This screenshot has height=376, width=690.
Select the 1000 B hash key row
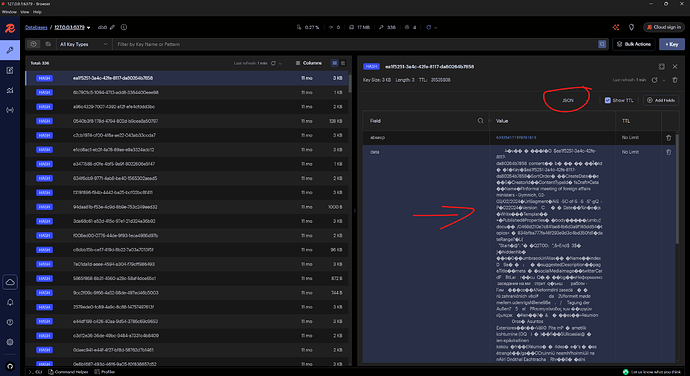pos(187,207)
